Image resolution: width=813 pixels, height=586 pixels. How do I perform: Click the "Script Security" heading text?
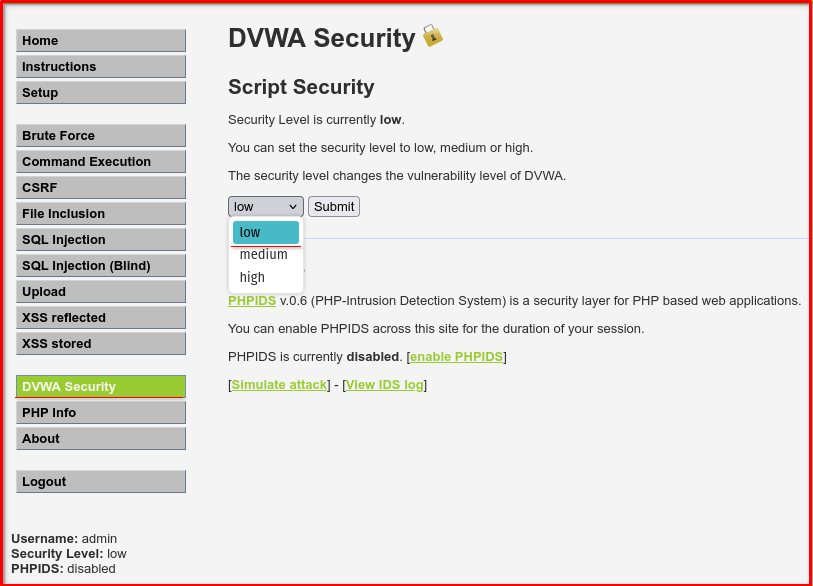301,87
